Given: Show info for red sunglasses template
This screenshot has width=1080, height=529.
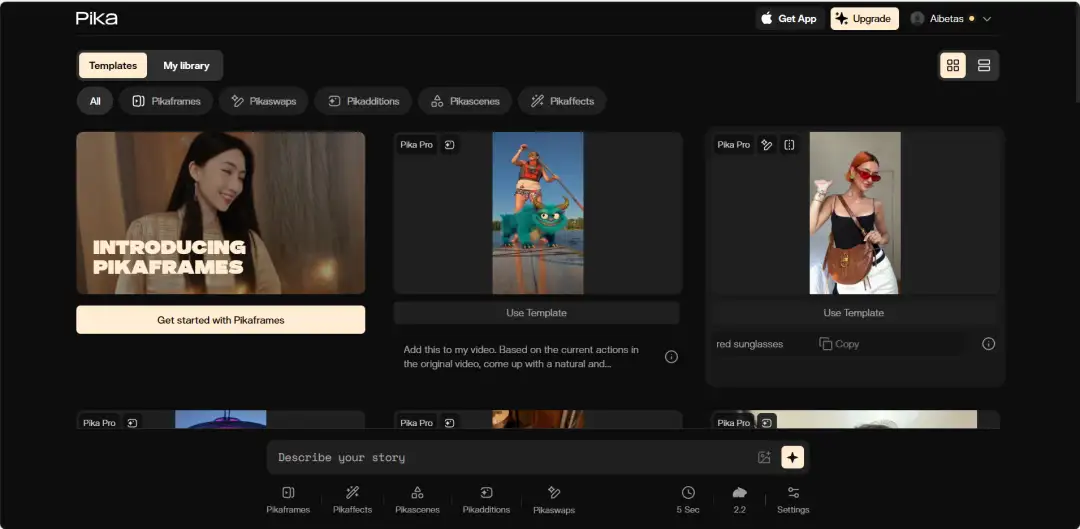Looking at the screenshot, I should click(988, 344).
